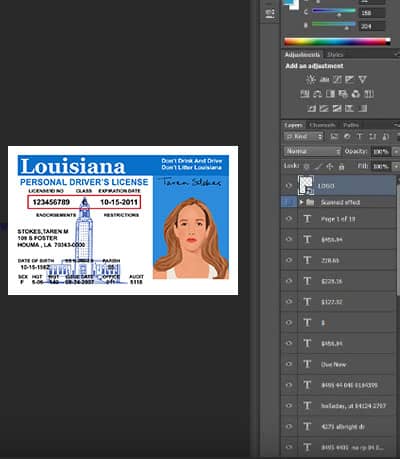
Task: Hide the LOGO layer
Action: [289, 186]
